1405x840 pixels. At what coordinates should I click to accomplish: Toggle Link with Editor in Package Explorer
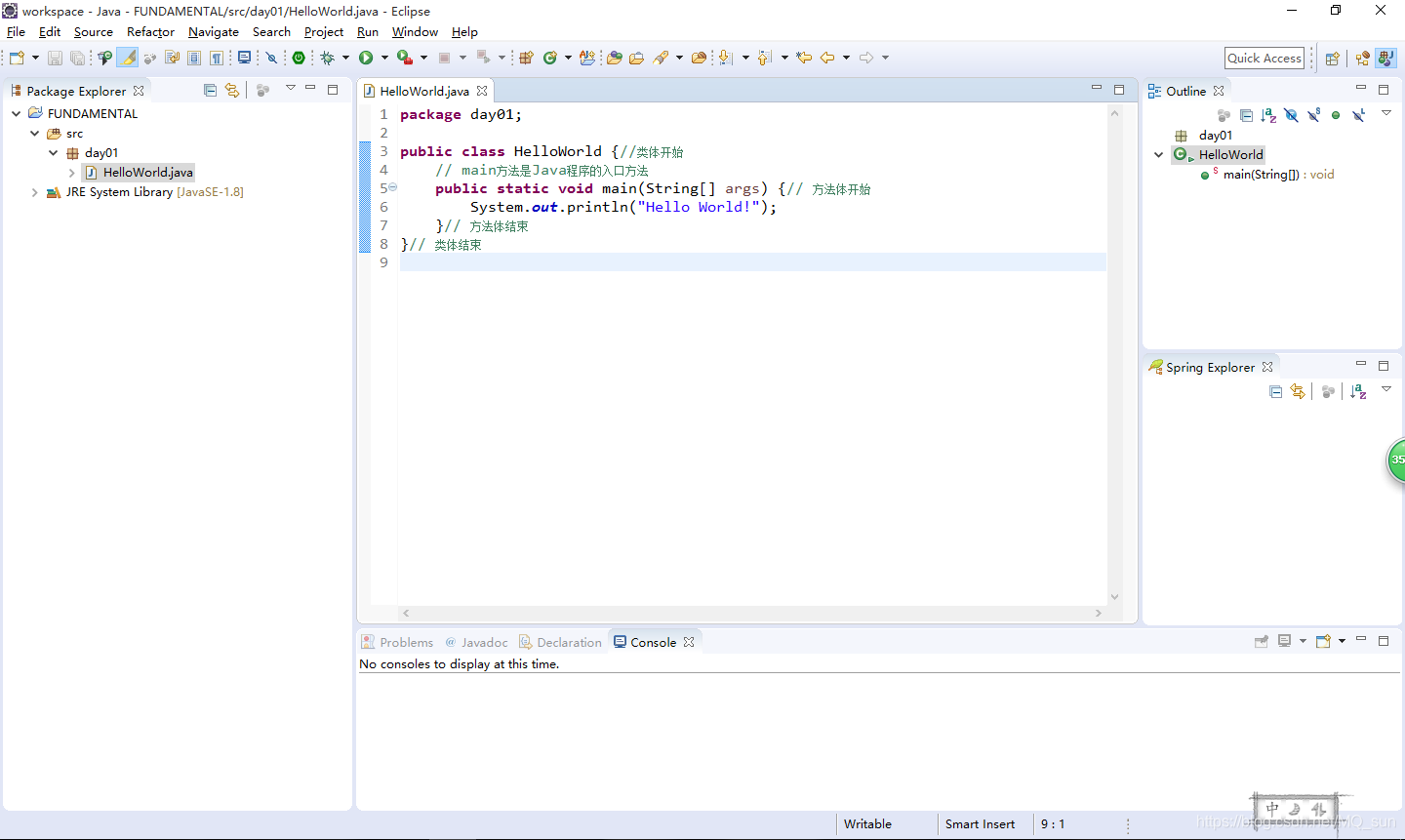(x=232, y=90)
